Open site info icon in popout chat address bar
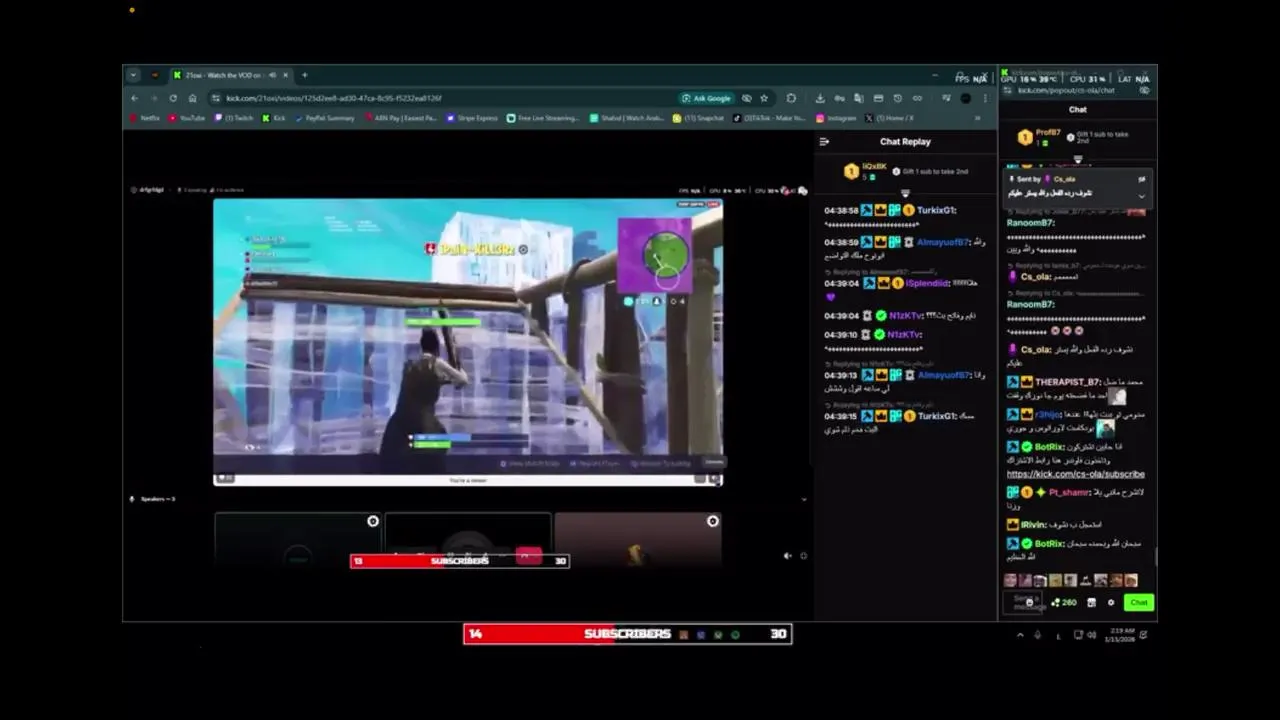Screen dimensions: 1280x720 (x=1008, y=91)
